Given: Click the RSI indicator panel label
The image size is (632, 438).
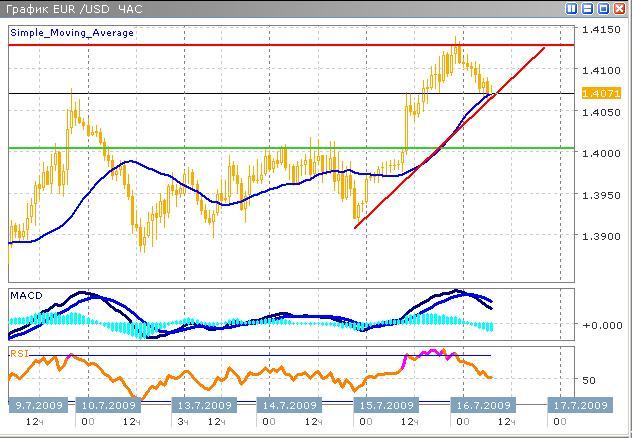Looking at the screenshot, I should point(19,353).
